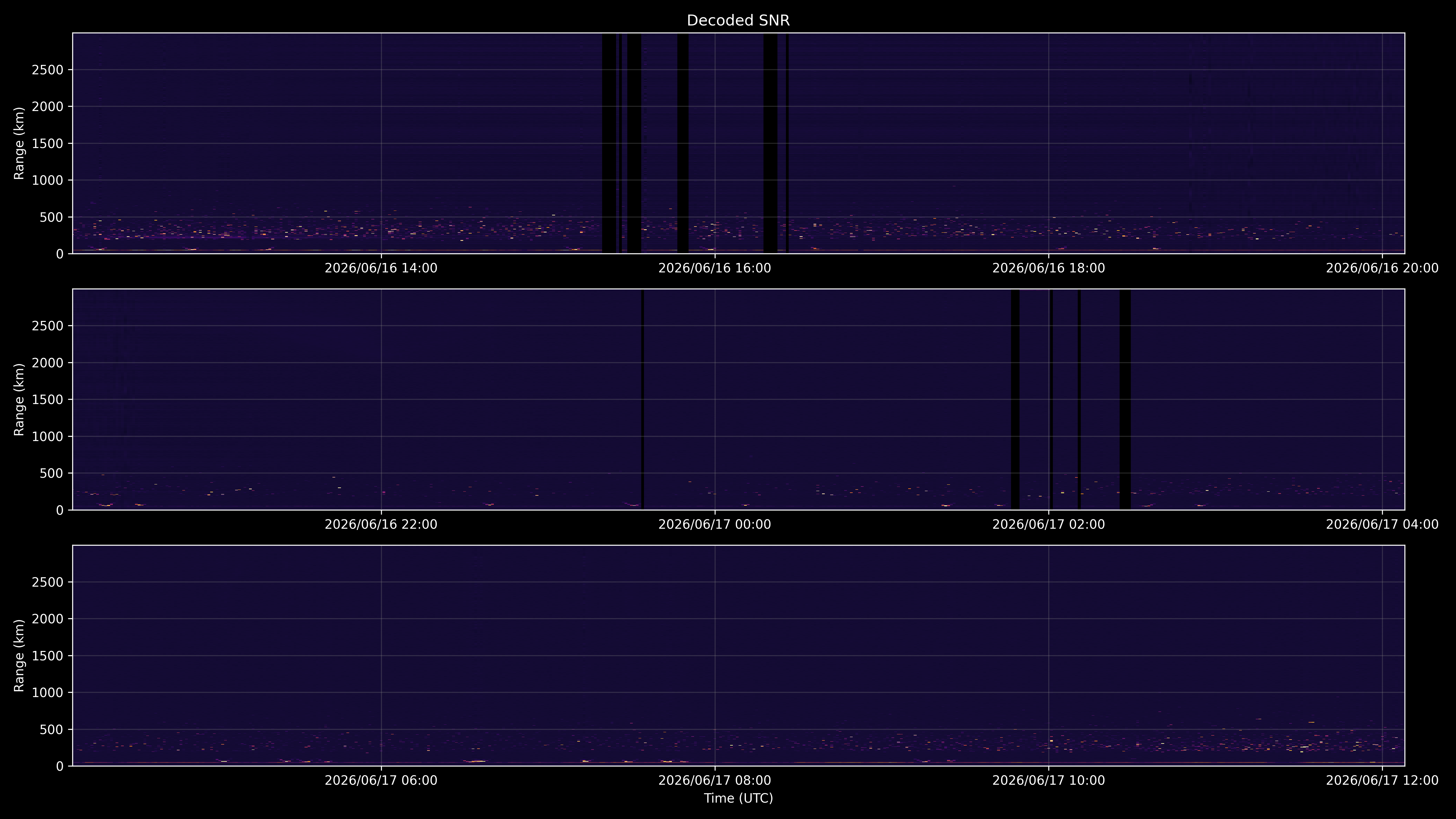Image resolution: width=1456 pixels, height=819 pixels.
Task: Click the 2026/06/16 18:00 time label
Action: tap(1049, 268)
